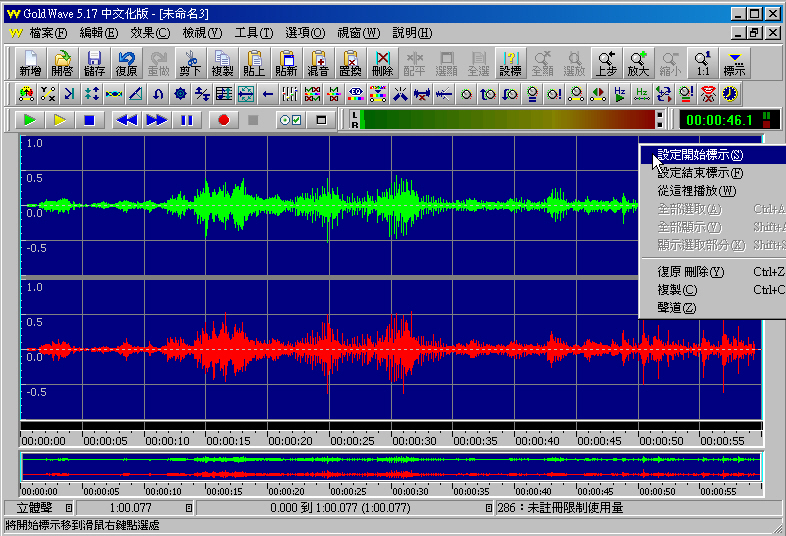Click the overview waveform strip at bottom

[390, 467]
